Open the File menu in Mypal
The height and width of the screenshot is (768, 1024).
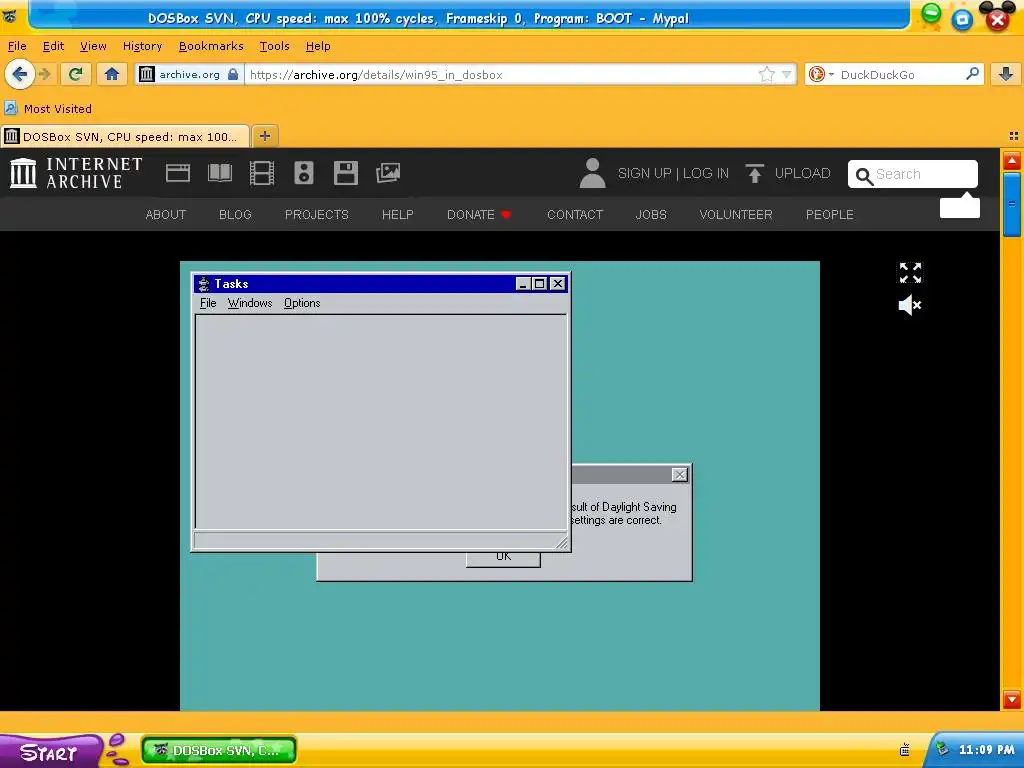(17, 46)
